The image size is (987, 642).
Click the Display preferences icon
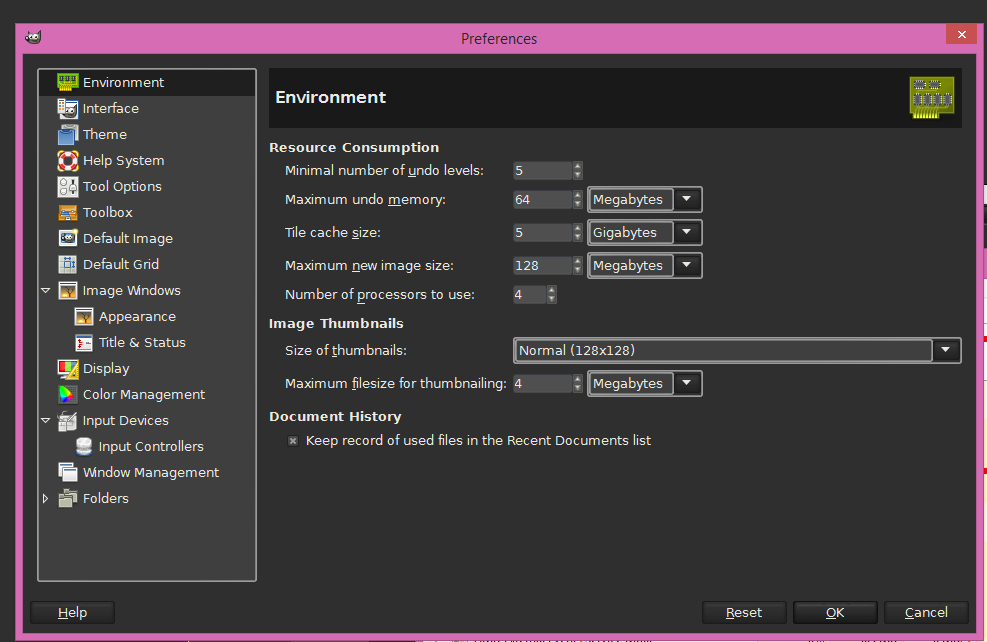(x=67, y=368)
